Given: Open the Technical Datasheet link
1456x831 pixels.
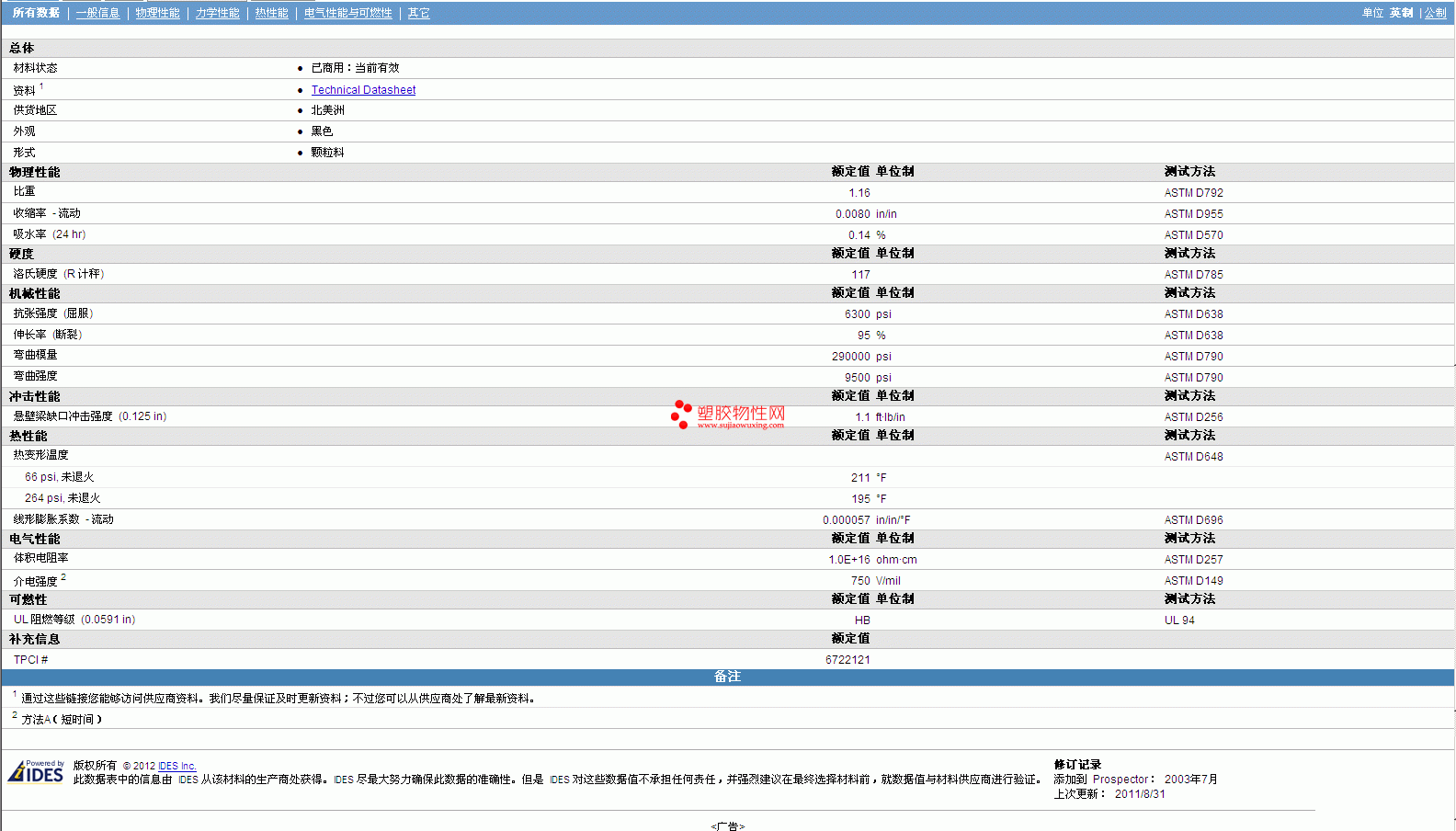Looking at the screenshot, I should point(363,90).
